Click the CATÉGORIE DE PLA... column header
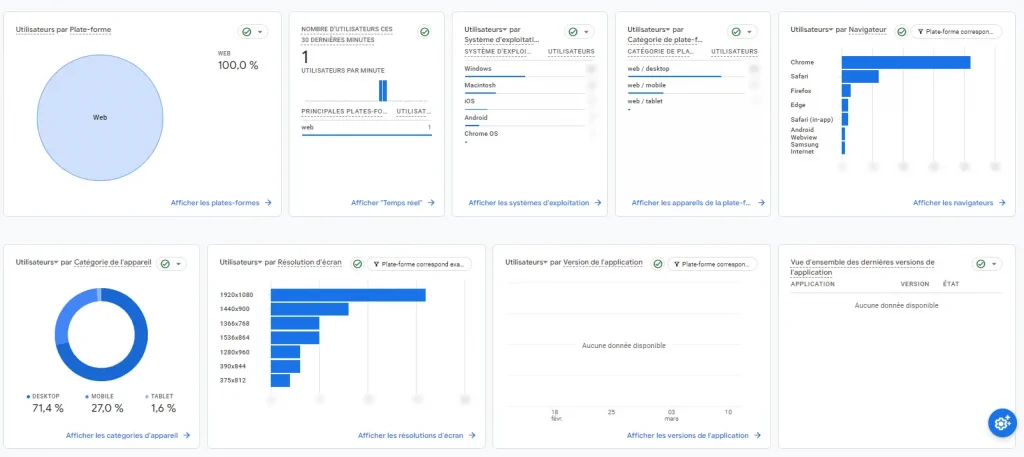 662,51
